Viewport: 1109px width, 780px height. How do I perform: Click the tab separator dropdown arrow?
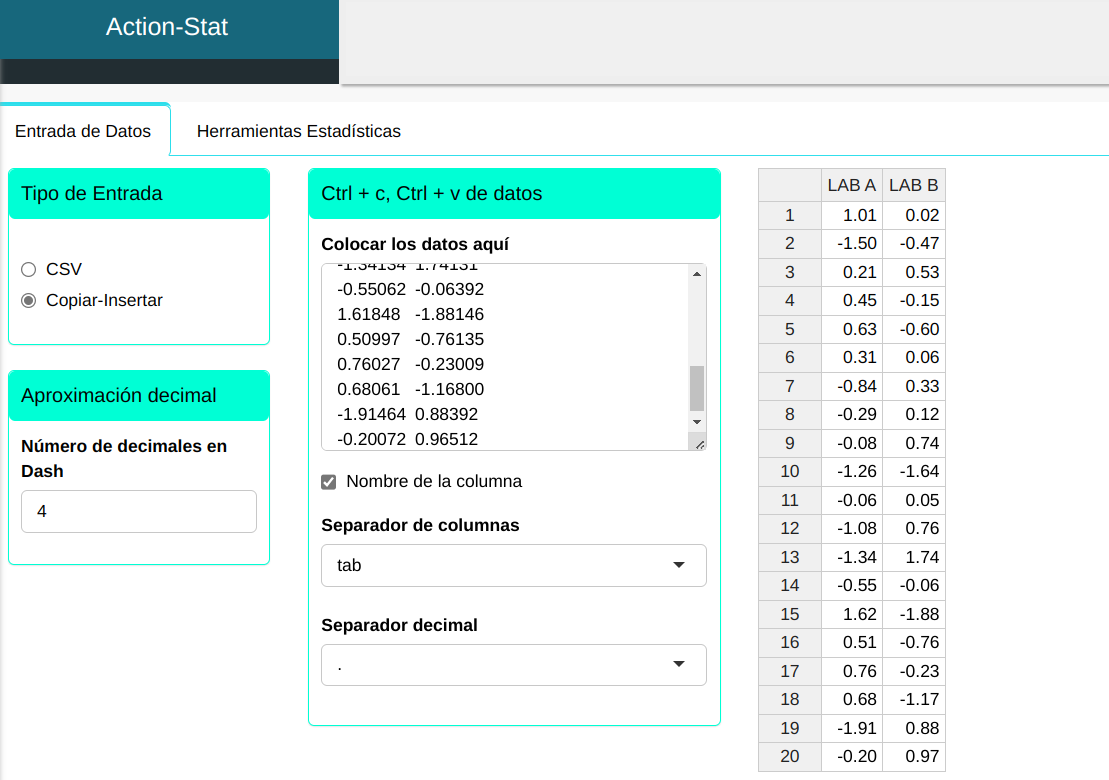[679, 565]
